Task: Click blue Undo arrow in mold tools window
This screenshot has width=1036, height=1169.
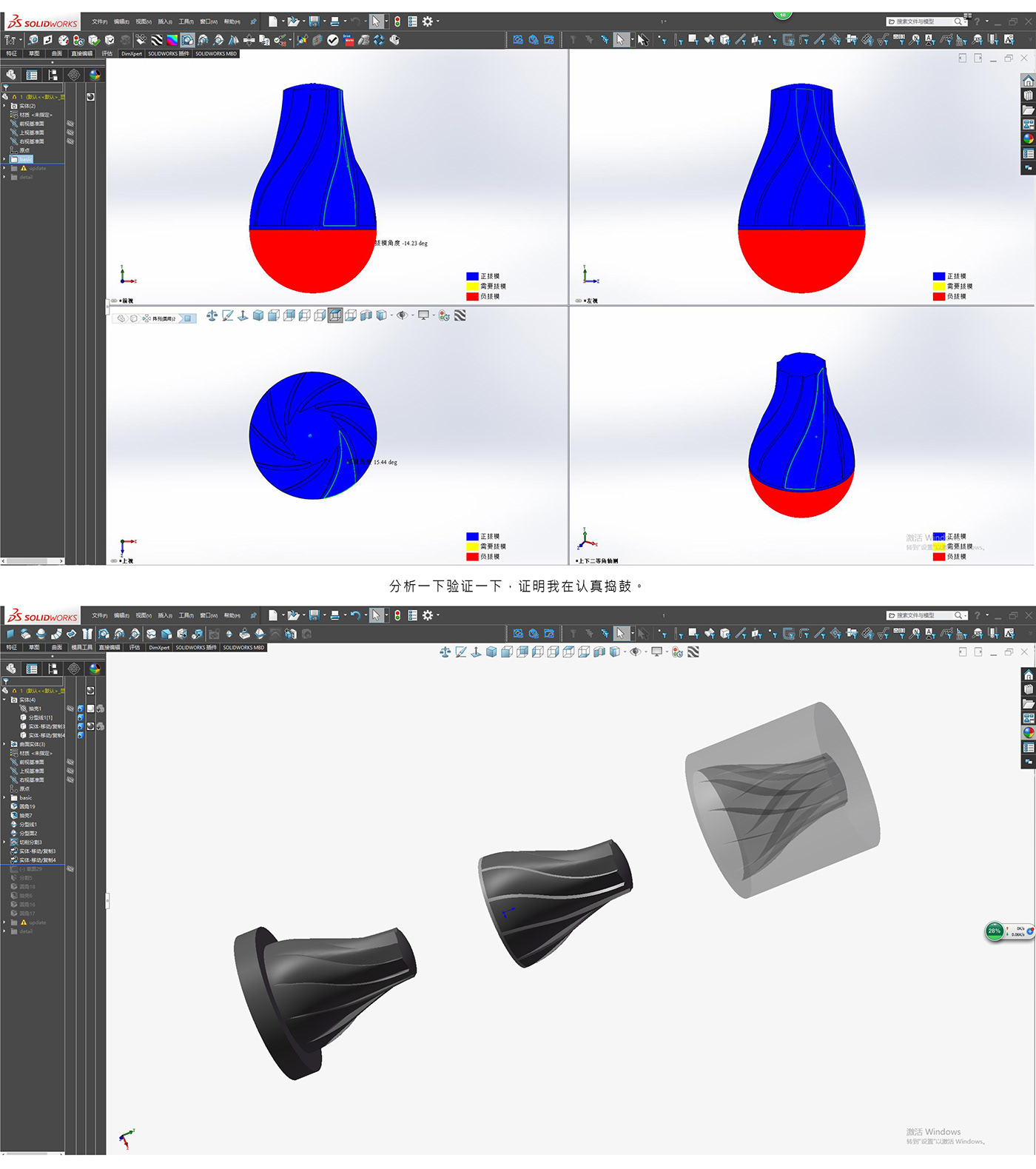Action: tap(355, 615)
